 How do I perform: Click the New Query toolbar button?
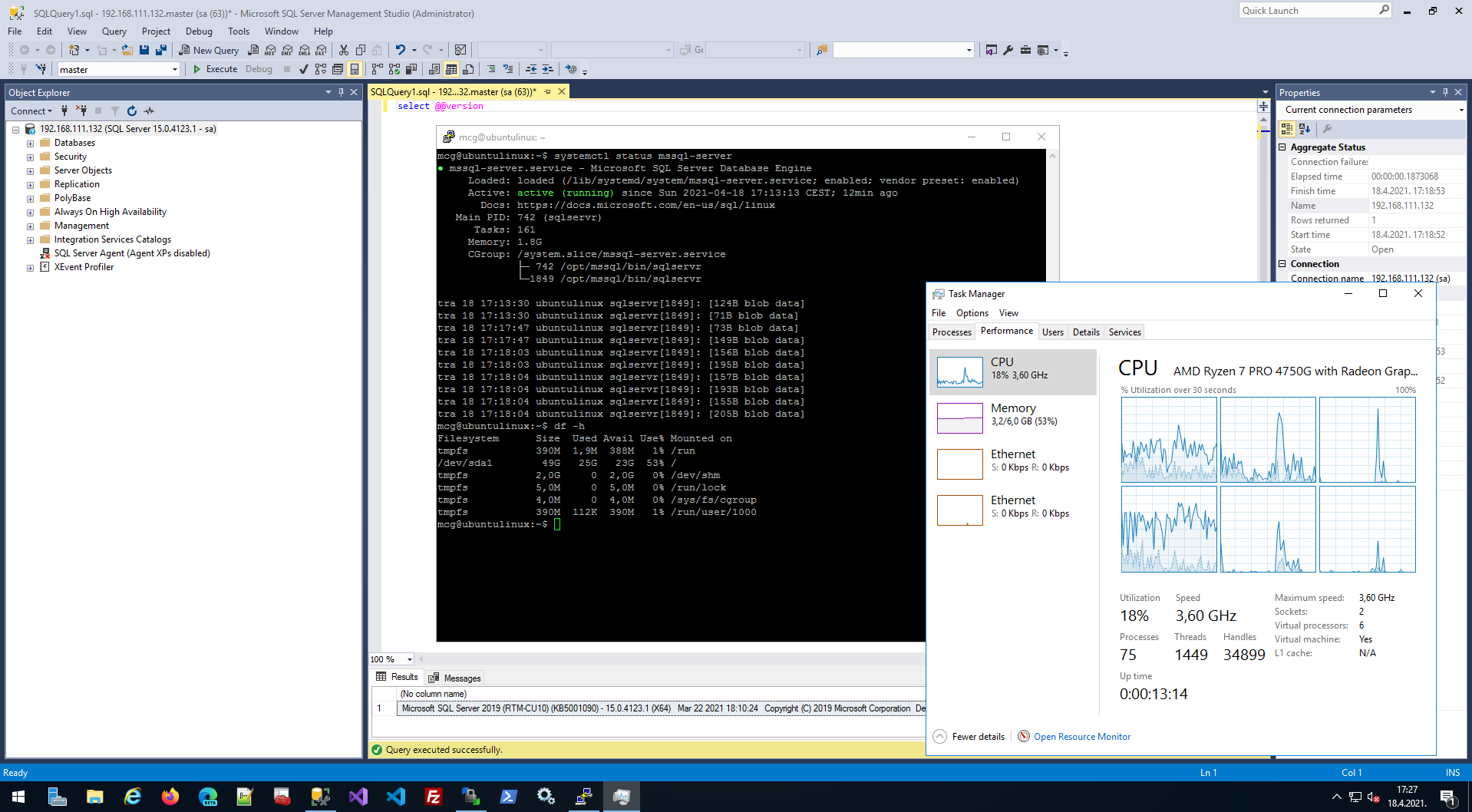point(209,50)
